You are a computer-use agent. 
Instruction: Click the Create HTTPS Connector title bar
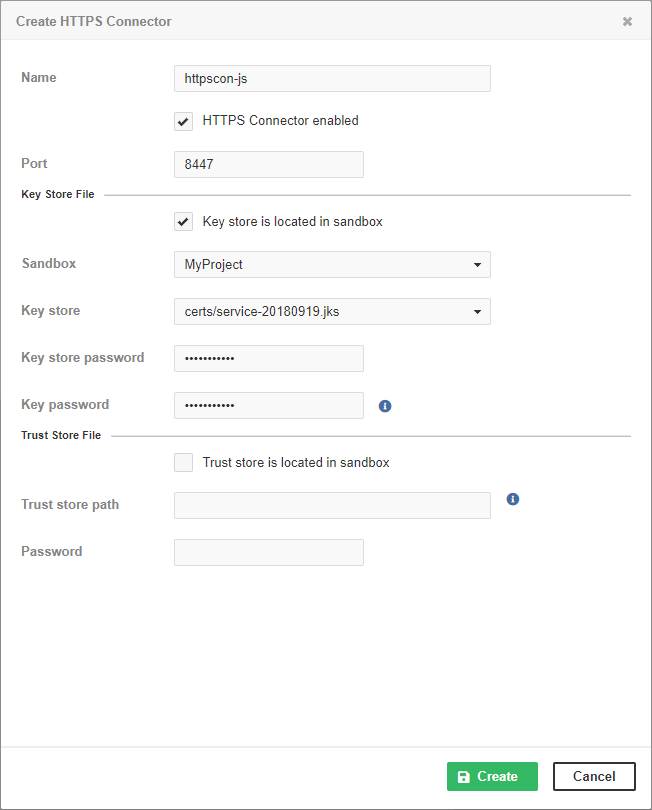tap(93, 21)
